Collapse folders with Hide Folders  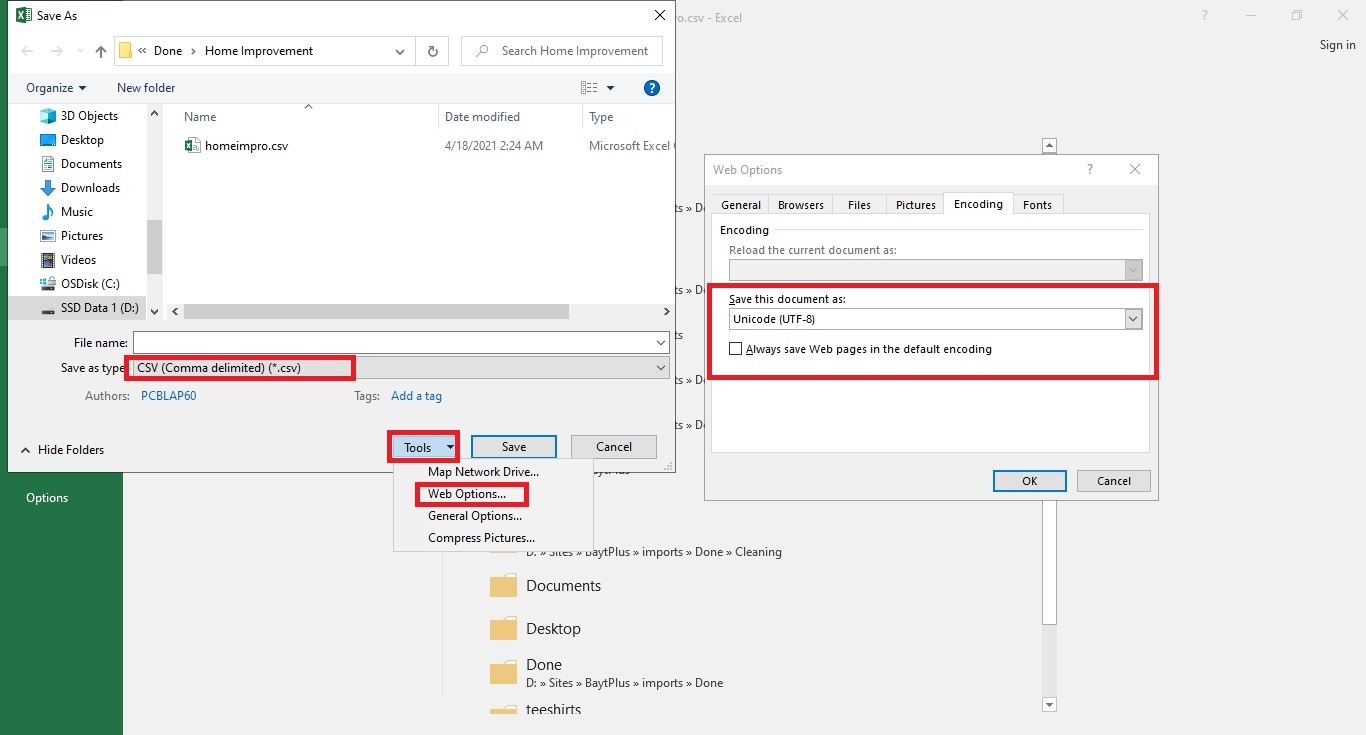point(62,450)
